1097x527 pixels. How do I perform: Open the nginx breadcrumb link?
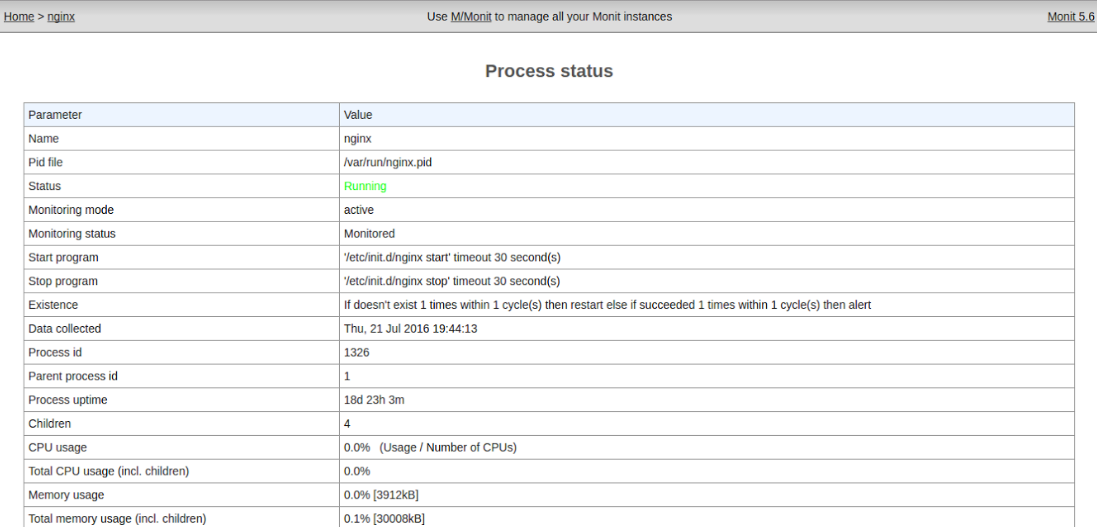[x=61, y=17]
